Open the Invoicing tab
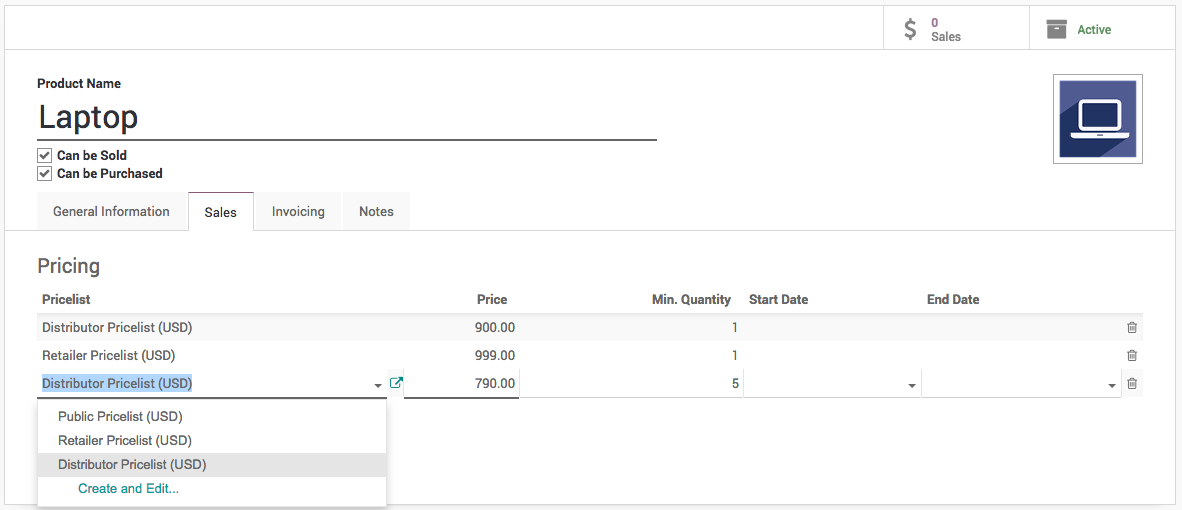 [298, 212]
